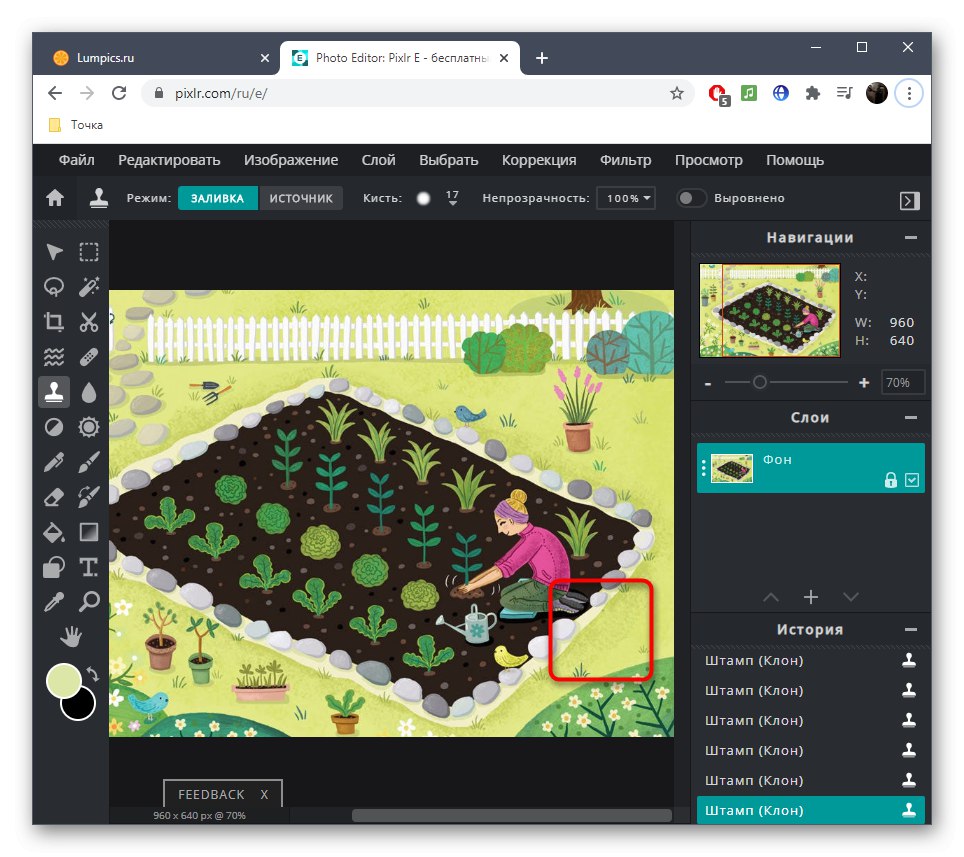The height and width of the screenshot is (857, 964).
Task: Toggle visibility checkbox of Фон layer
Action: [x=912, y=480]
